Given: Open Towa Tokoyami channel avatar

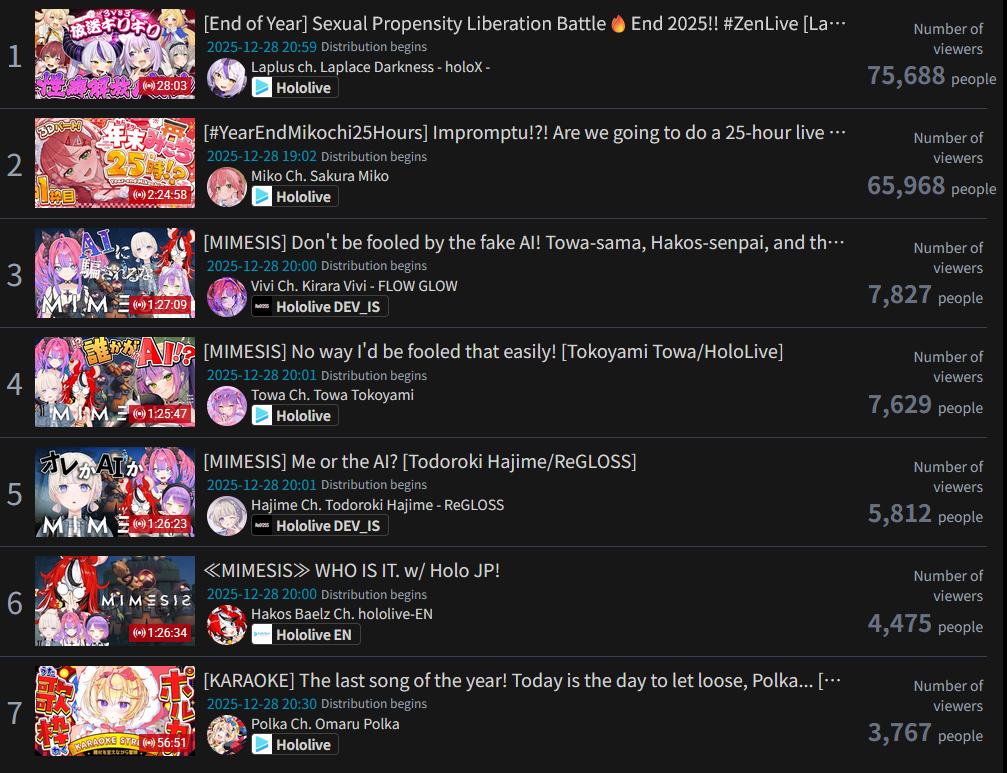Looking at the screenshot, I should pyautogui.click(x=227, y=406).
